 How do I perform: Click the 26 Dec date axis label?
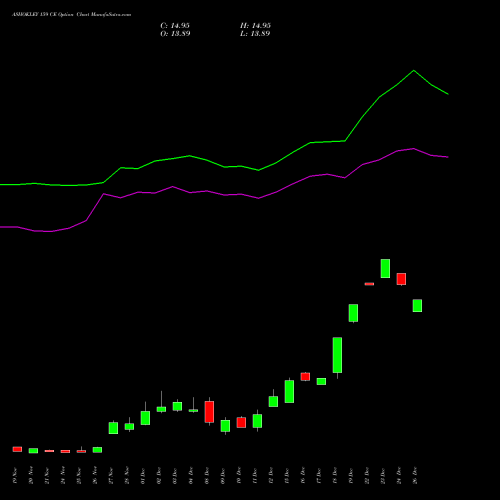(415, 476)
